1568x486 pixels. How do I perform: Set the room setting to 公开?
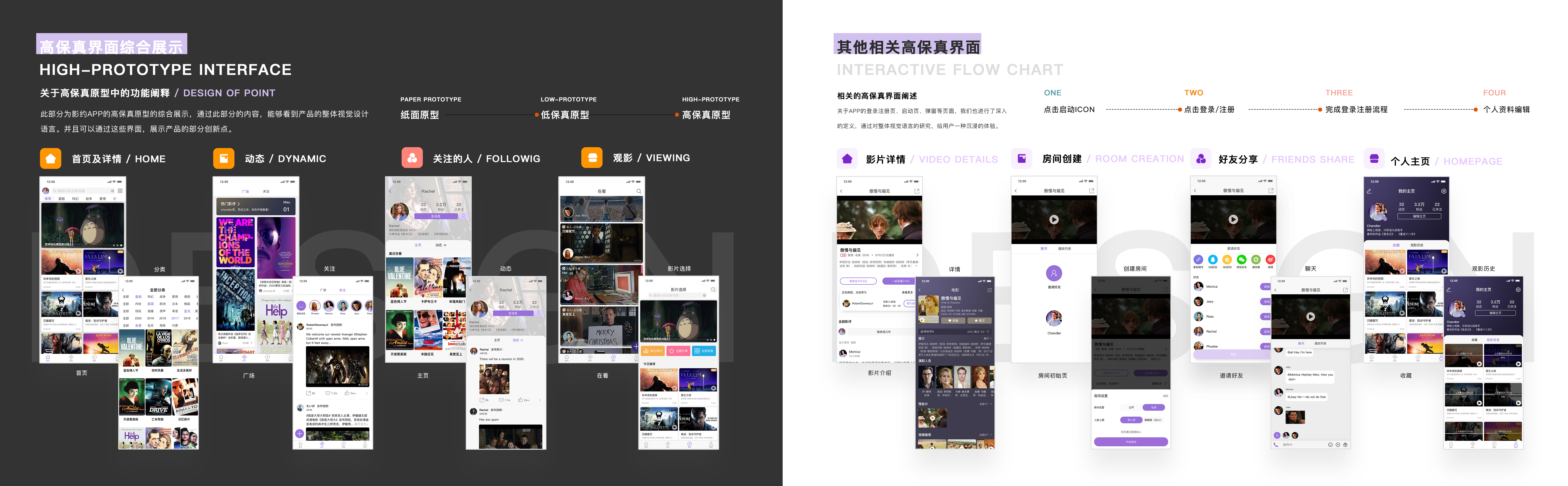point(1132,407)
